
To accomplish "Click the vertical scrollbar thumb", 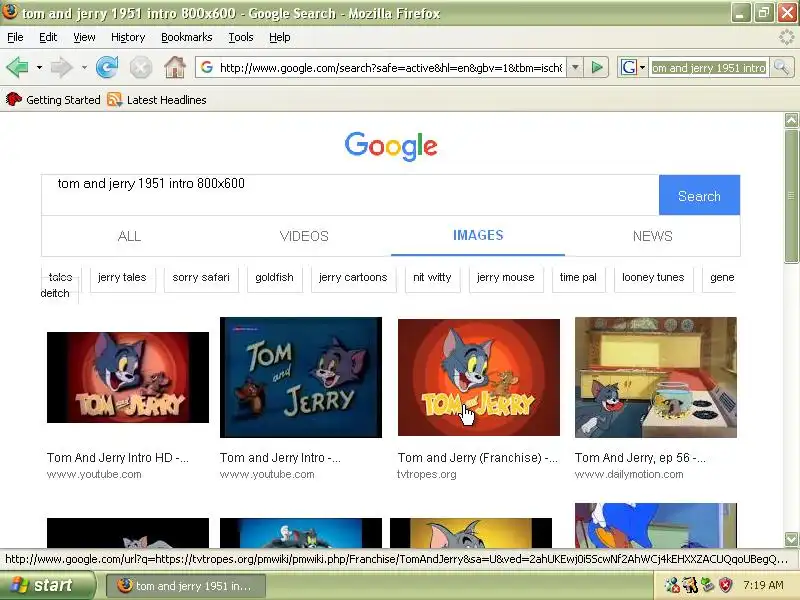I will pos(791,196).
